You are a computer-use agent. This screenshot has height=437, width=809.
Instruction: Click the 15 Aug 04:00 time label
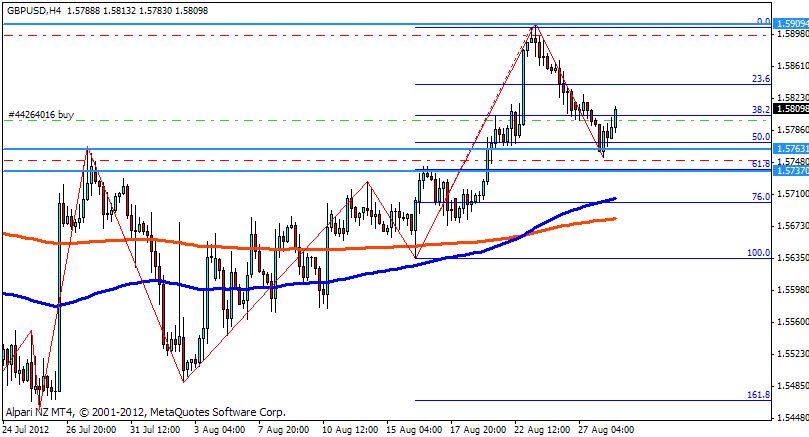(414, 429)
